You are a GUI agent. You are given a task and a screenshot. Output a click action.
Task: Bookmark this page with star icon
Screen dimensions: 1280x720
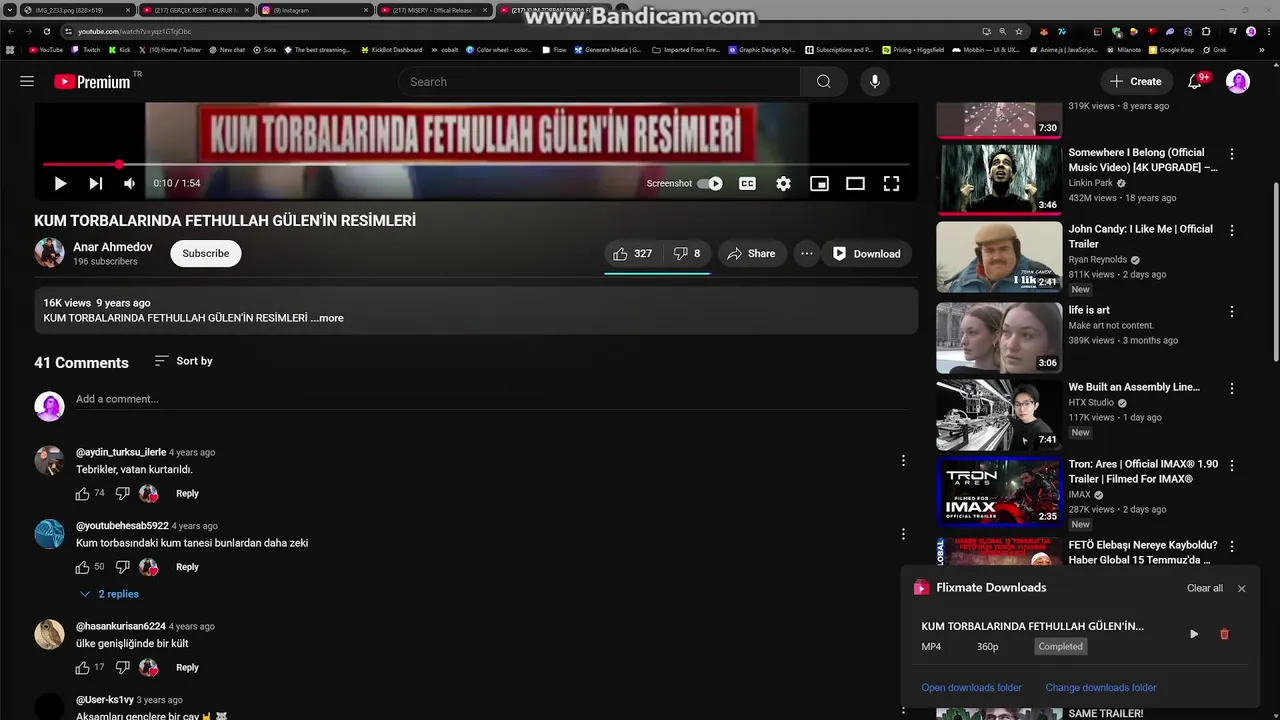(1018, 31)
